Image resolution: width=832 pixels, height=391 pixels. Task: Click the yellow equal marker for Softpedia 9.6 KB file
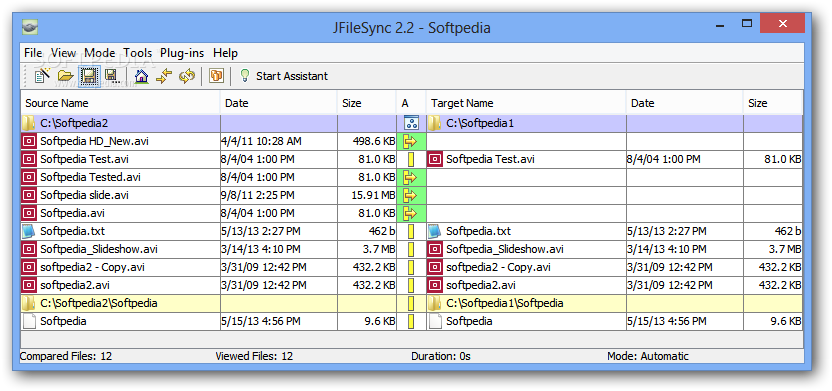[x=411, y=322]
